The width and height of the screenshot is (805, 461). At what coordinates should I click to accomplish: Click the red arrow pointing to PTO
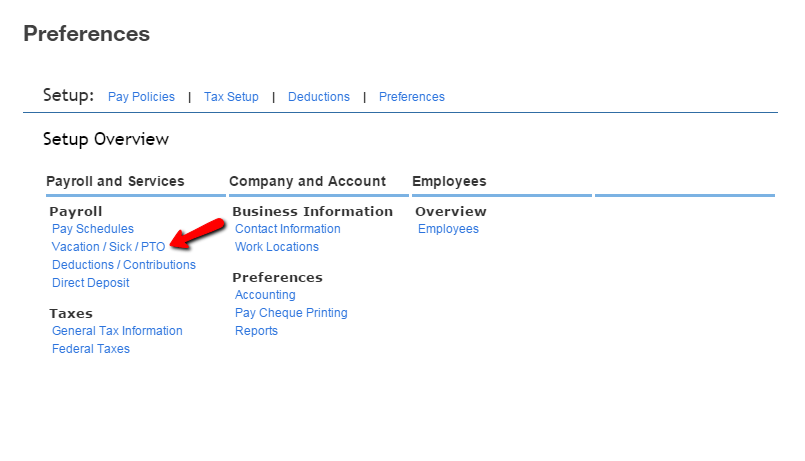[x=198, y=231]
